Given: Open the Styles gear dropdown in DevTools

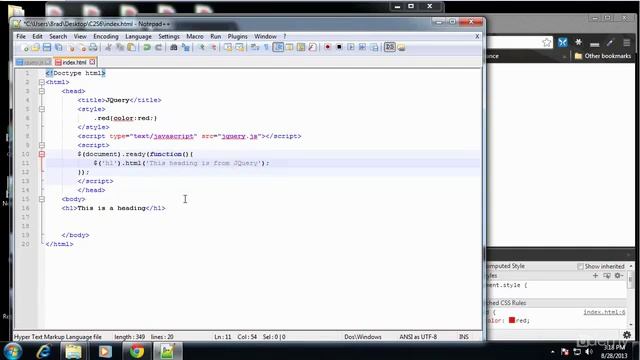Looking at the screenshot, I should [x=619, y=276].
